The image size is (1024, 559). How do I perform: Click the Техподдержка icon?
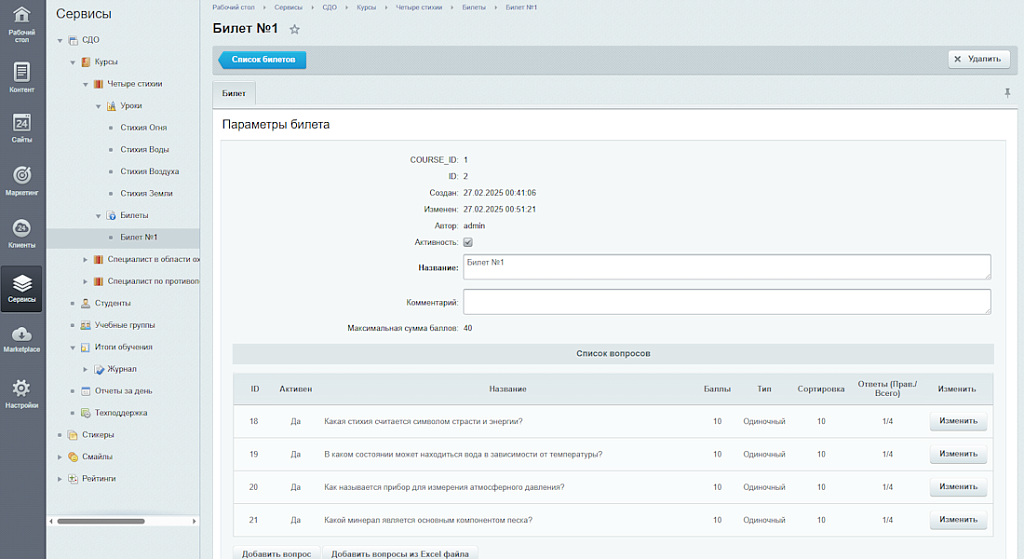pyautogui.click(x=86, y=413)
